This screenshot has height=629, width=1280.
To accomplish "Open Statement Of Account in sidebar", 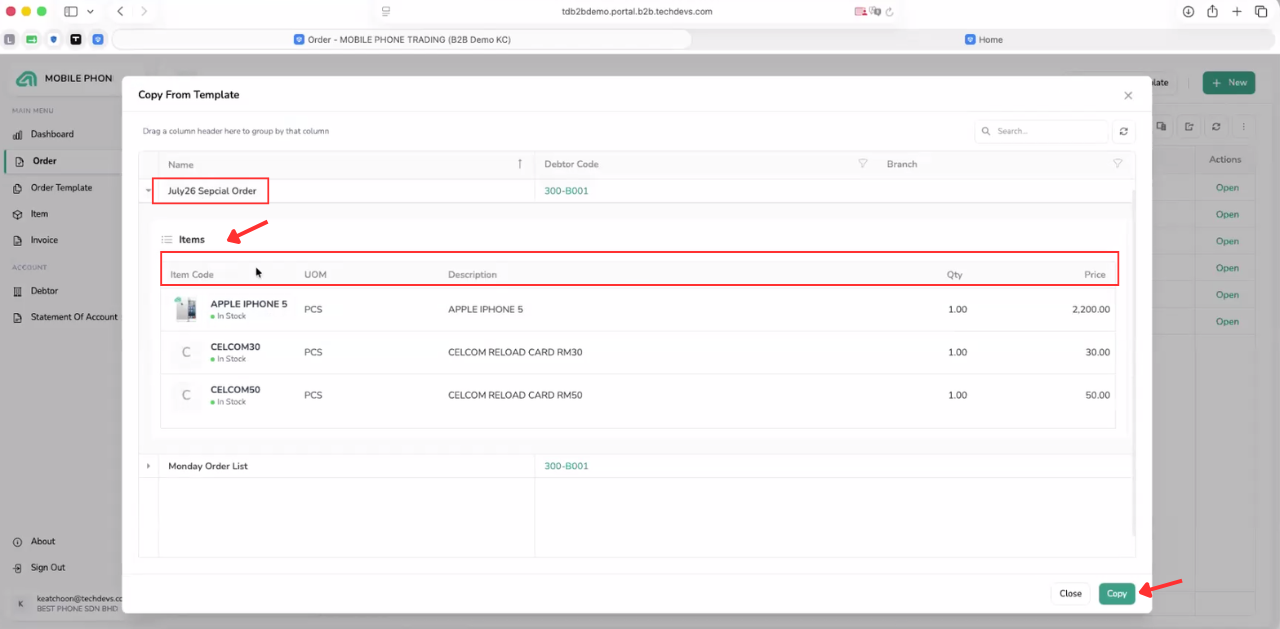I will coord(74,317).
